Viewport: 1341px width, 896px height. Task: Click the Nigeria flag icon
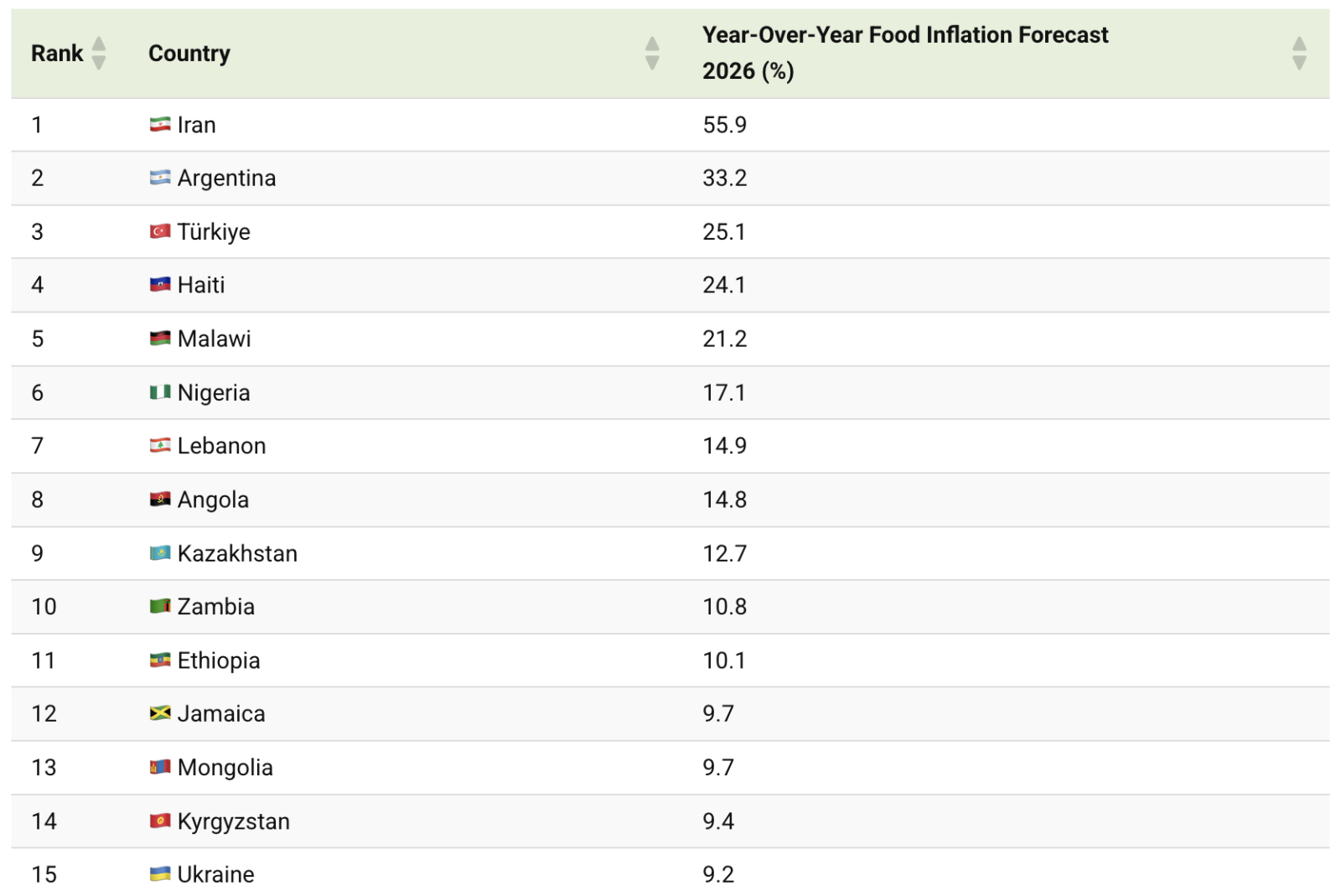(160, 392)
